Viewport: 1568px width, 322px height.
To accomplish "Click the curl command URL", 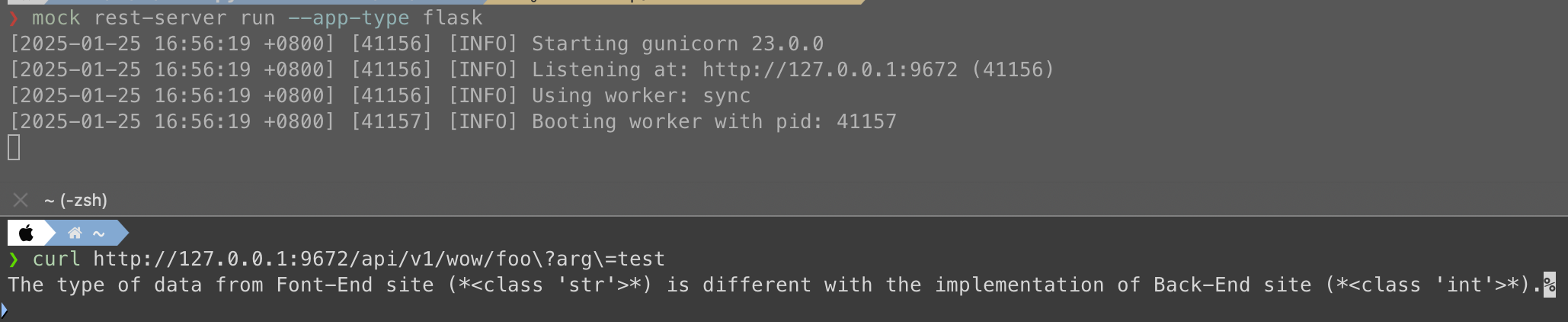I will pyautogui.click(x=379, y=259).
